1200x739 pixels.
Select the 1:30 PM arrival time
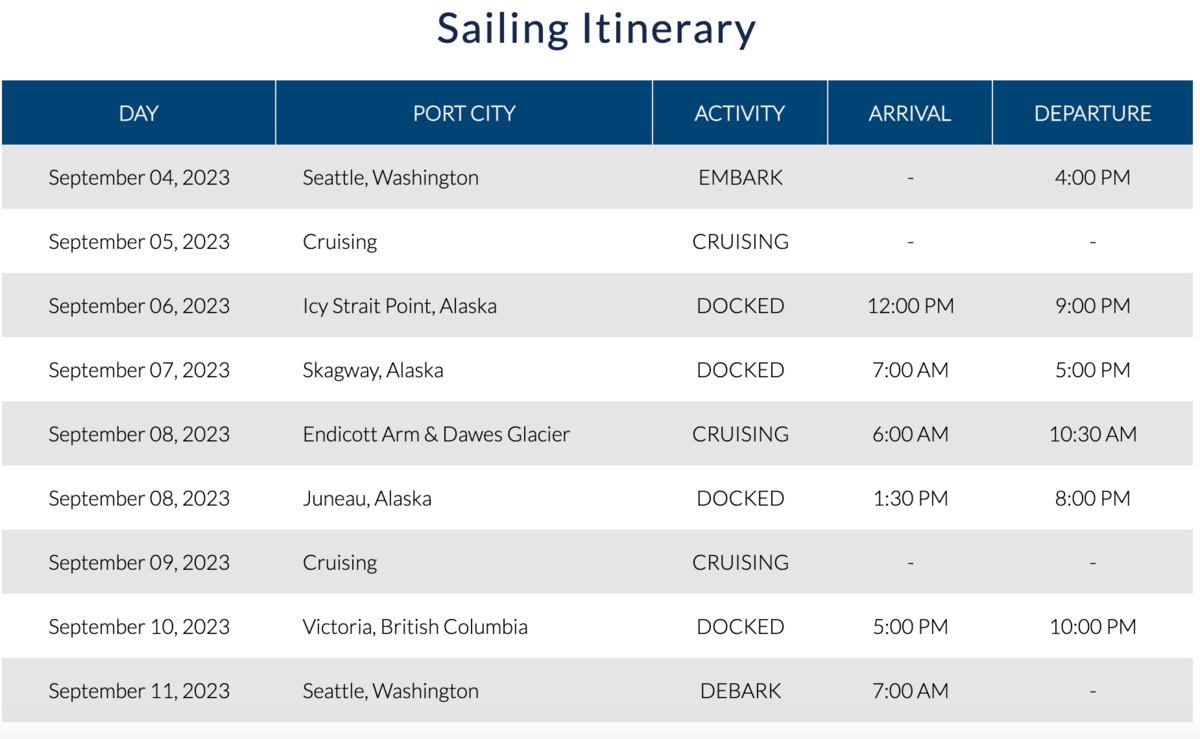tap(910, 498)
